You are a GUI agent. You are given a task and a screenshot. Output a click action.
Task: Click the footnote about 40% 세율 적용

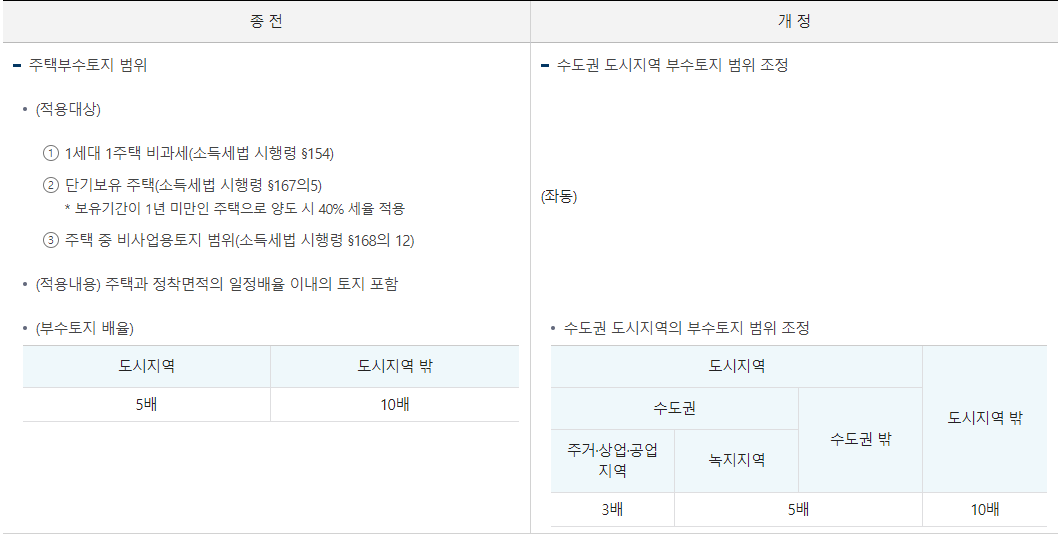point(234,209)
